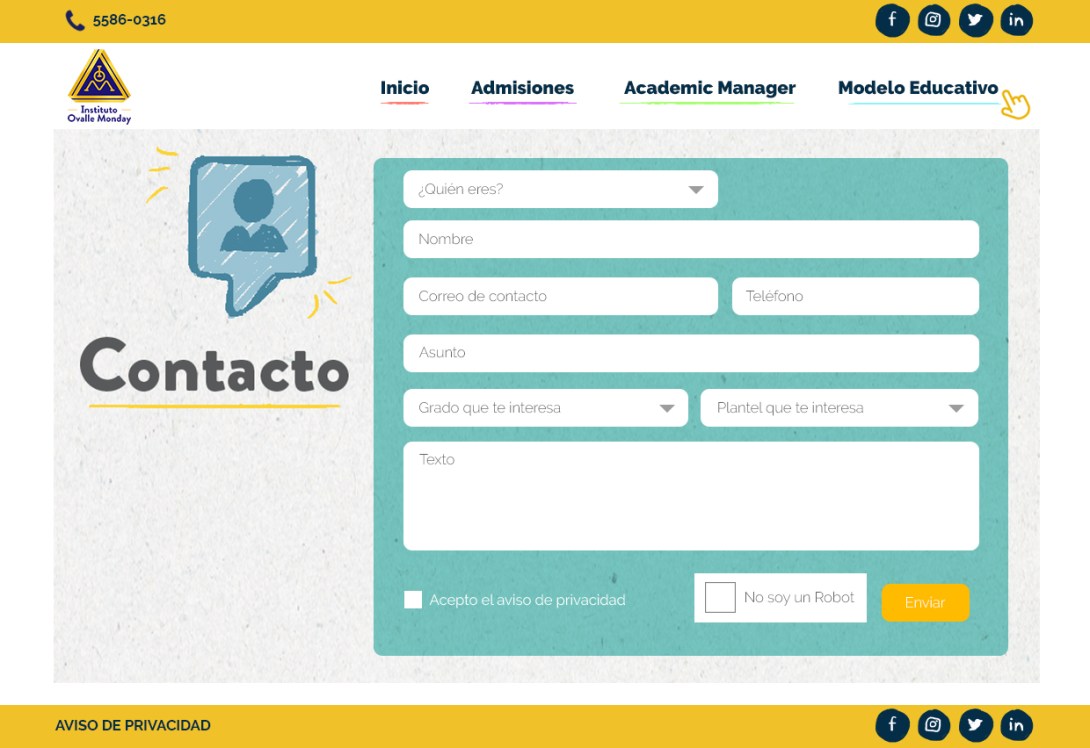The image size is (1090, 748).
Task: Open the Aviso de Privacidad footer link
Action: tap(133, 726)
